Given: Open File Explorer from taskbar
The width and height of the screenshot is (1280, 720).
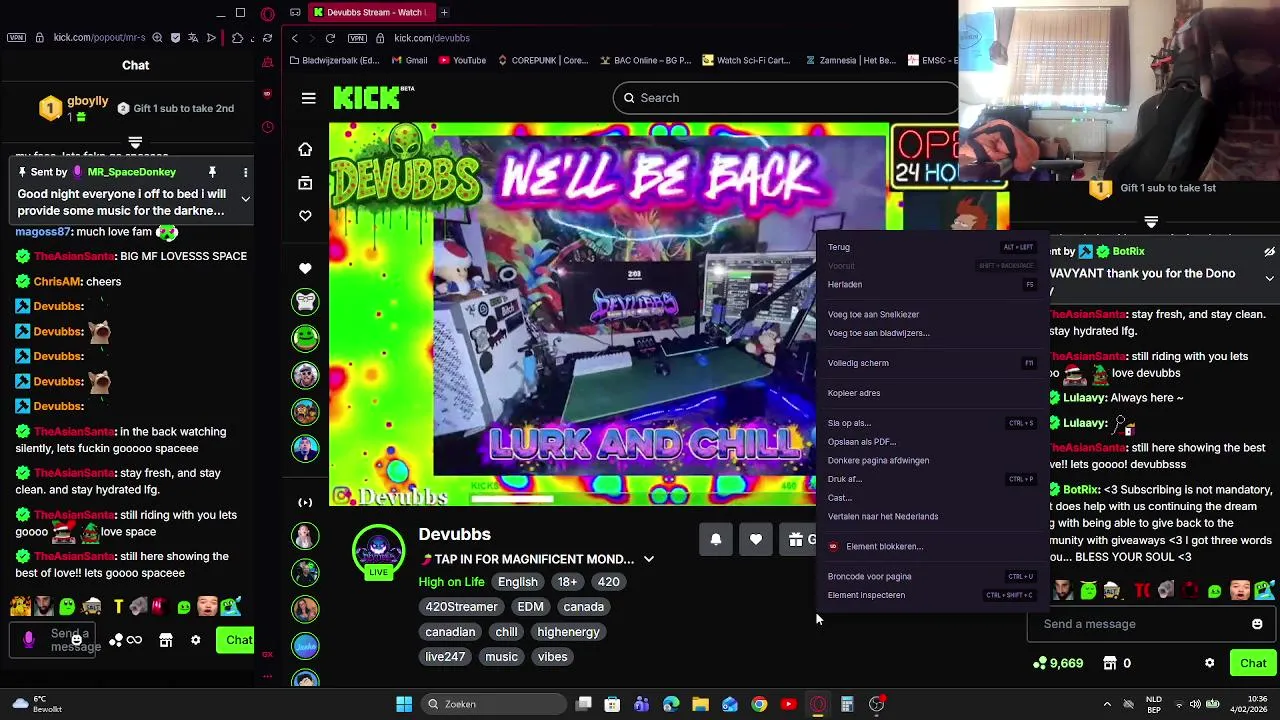Looking at the screenshot, I should pyautogui.click(x=700, y=704).
